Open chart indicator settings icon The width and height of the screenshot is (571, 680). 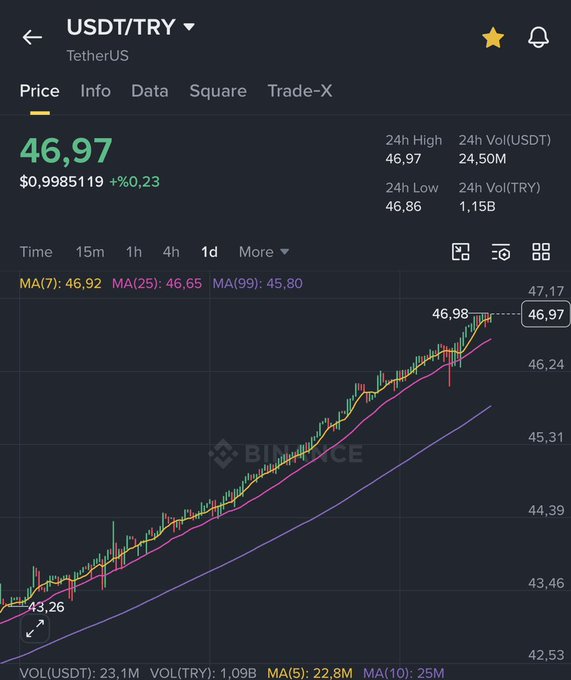coord(501,252)
